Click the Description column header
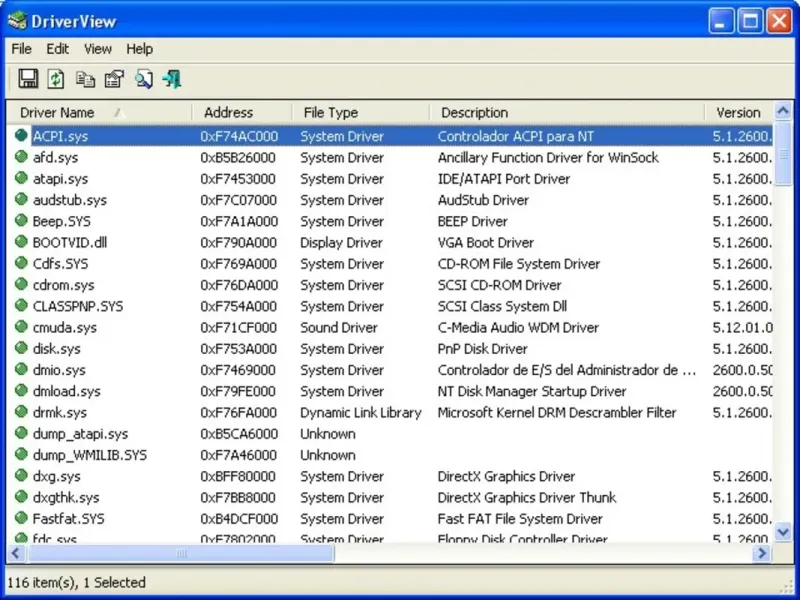800x600 pixels. pos(475,113)
